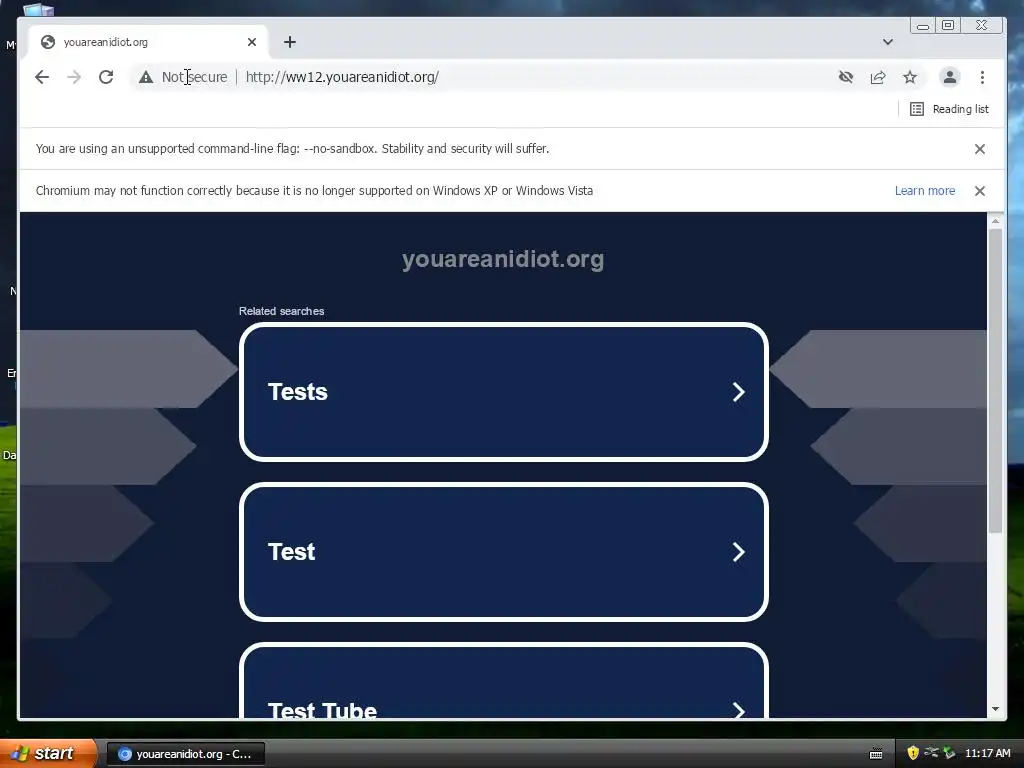Open the share page icon
This screenshot has height=768, width=1024.
[878, 77]
